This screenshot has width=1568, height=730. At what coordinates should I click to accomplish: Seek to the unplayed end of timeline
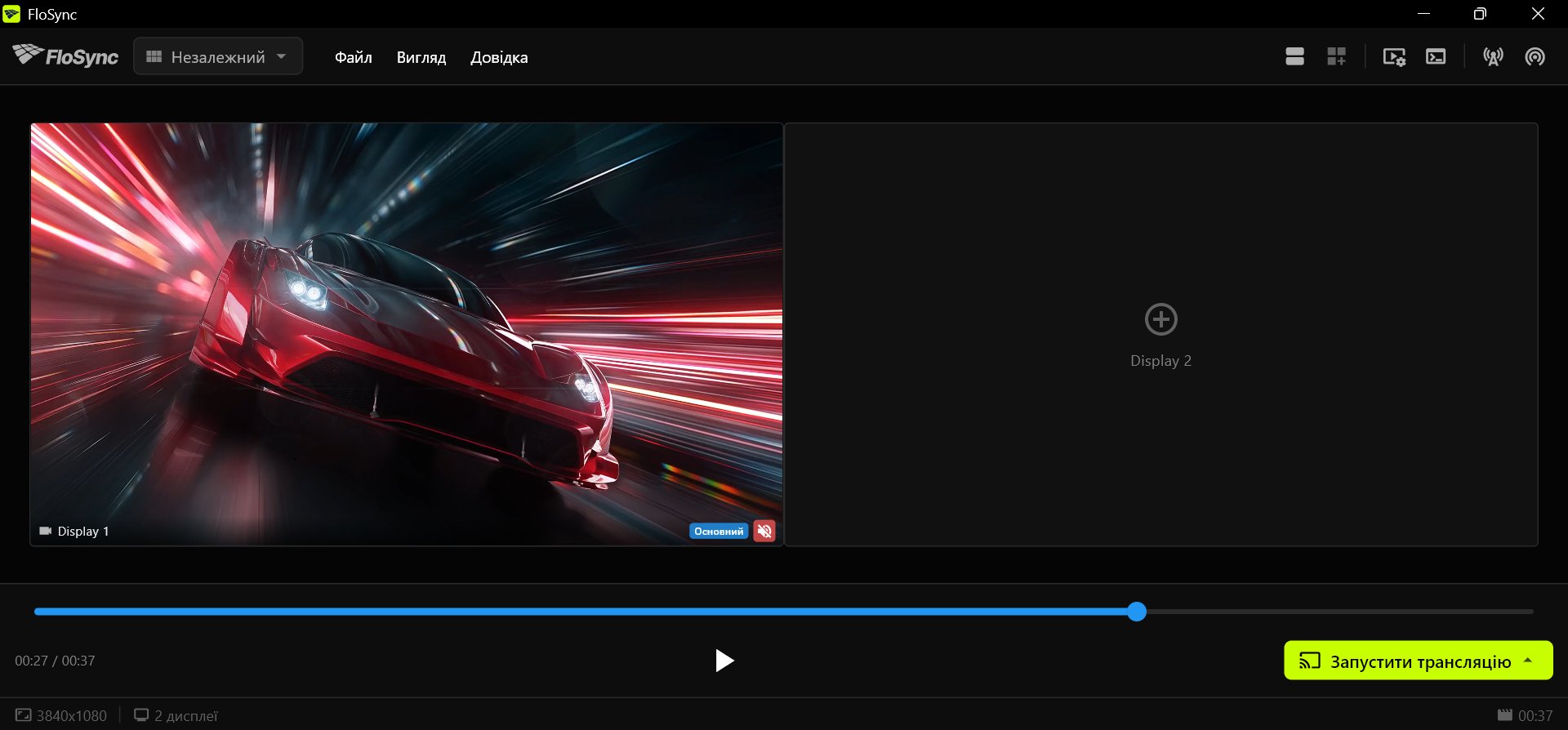tap(1339, 612)
